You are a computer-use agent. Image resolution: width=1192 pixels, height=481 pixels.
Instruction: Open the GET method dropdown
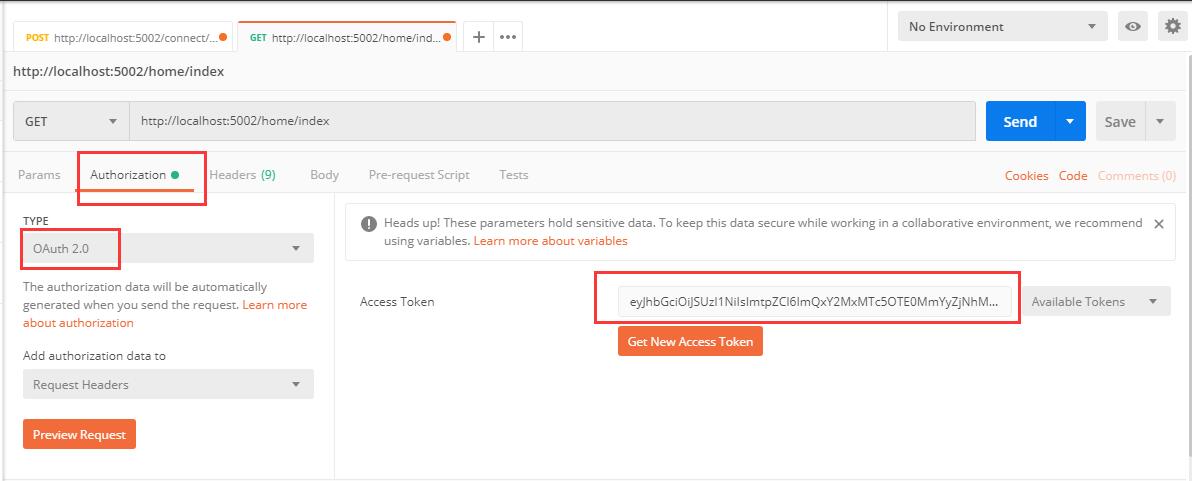coord(70,121)
